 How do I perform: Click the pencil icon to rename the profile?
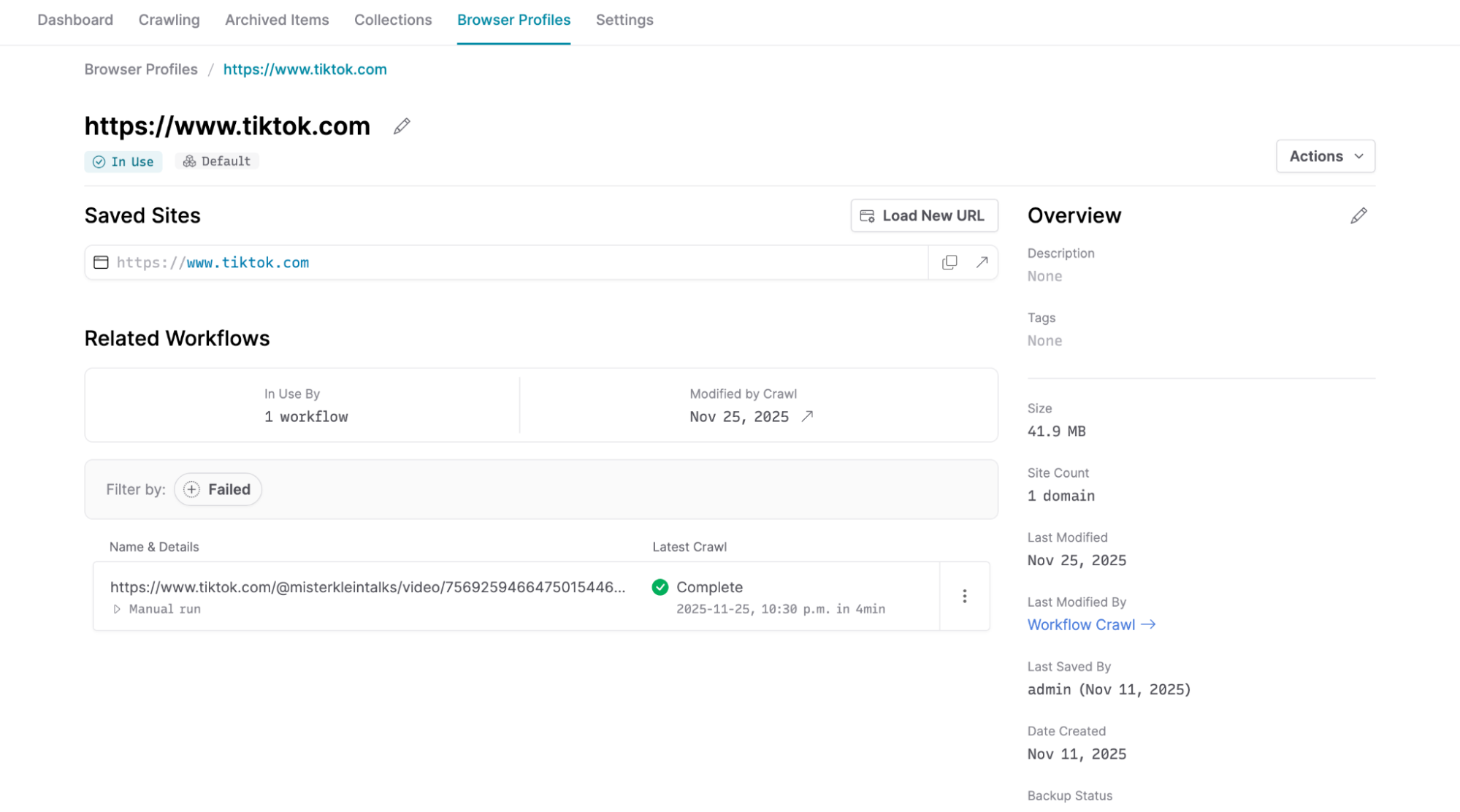[401, 126]
